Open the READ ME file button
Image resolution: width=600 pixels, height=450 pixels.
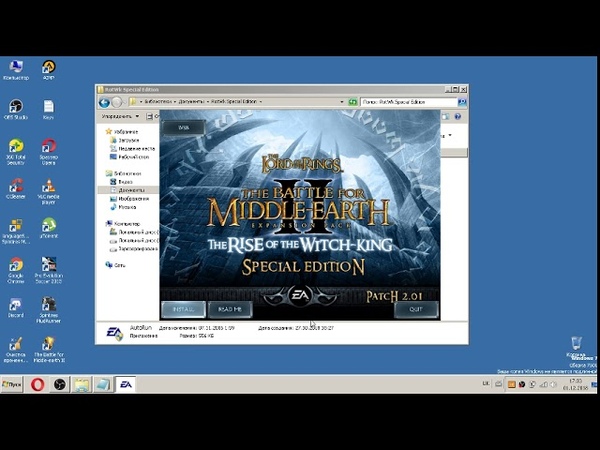click(x=230, y=309)
